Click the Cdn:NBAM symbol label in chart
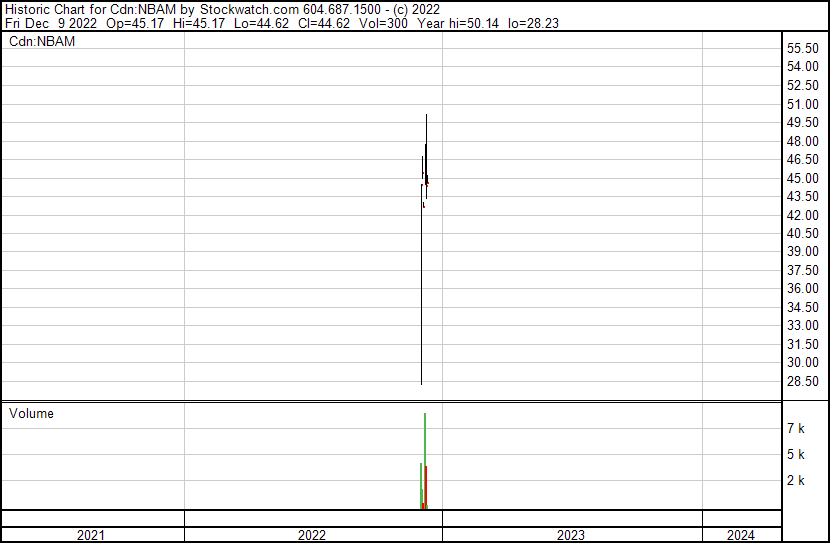The width and height of the screenshot is (830, 543). pyautogui.click(x=42, y=42)
